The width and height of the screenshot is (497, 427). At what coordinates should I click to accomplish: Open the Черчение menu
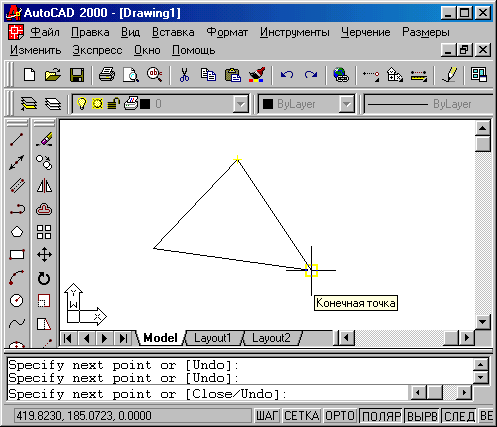point(366,32)
